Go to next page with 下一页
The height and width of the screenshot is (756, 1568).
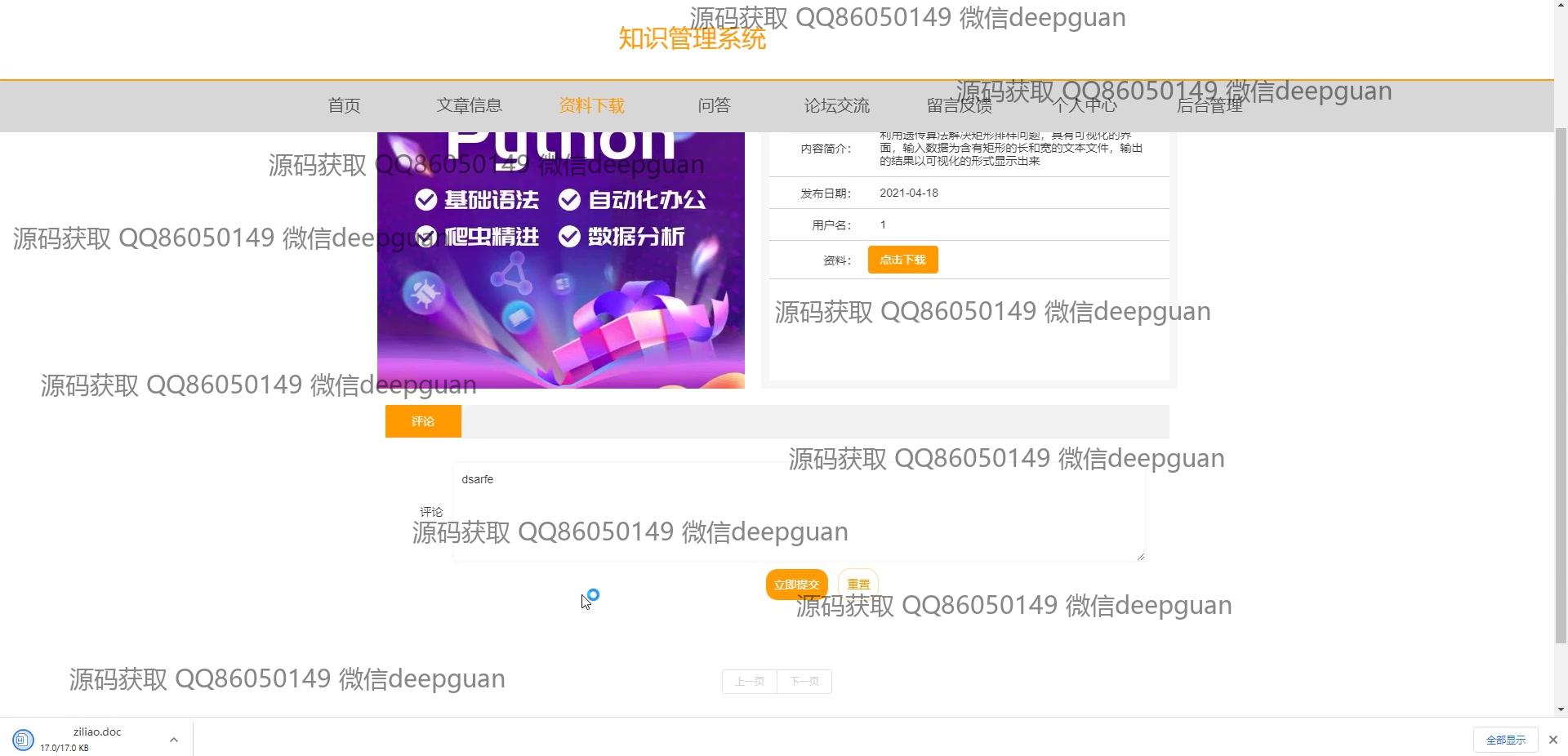pyautogui.click(x=804, y=682)
